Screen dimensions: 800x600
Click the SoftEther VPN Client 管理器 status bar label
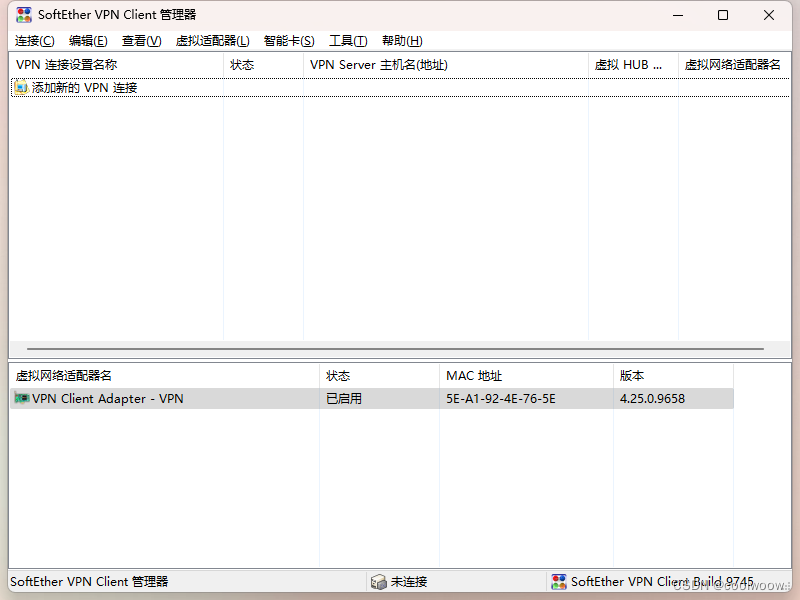89,582
